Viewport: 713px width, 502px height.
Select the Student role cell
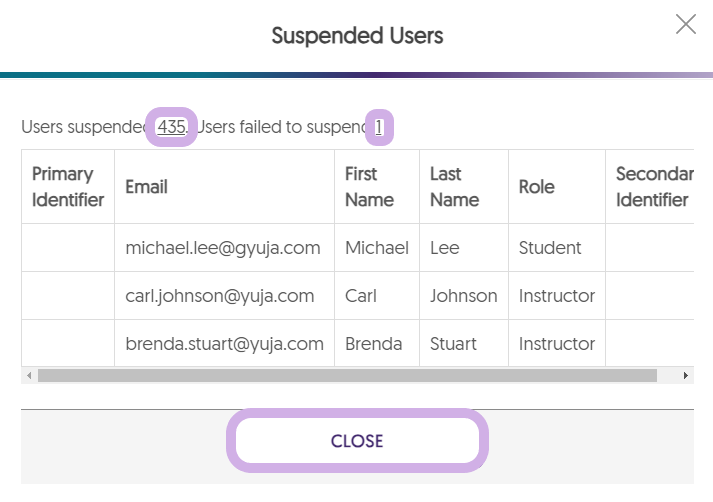pyautogui.click(x=550, y=248)
